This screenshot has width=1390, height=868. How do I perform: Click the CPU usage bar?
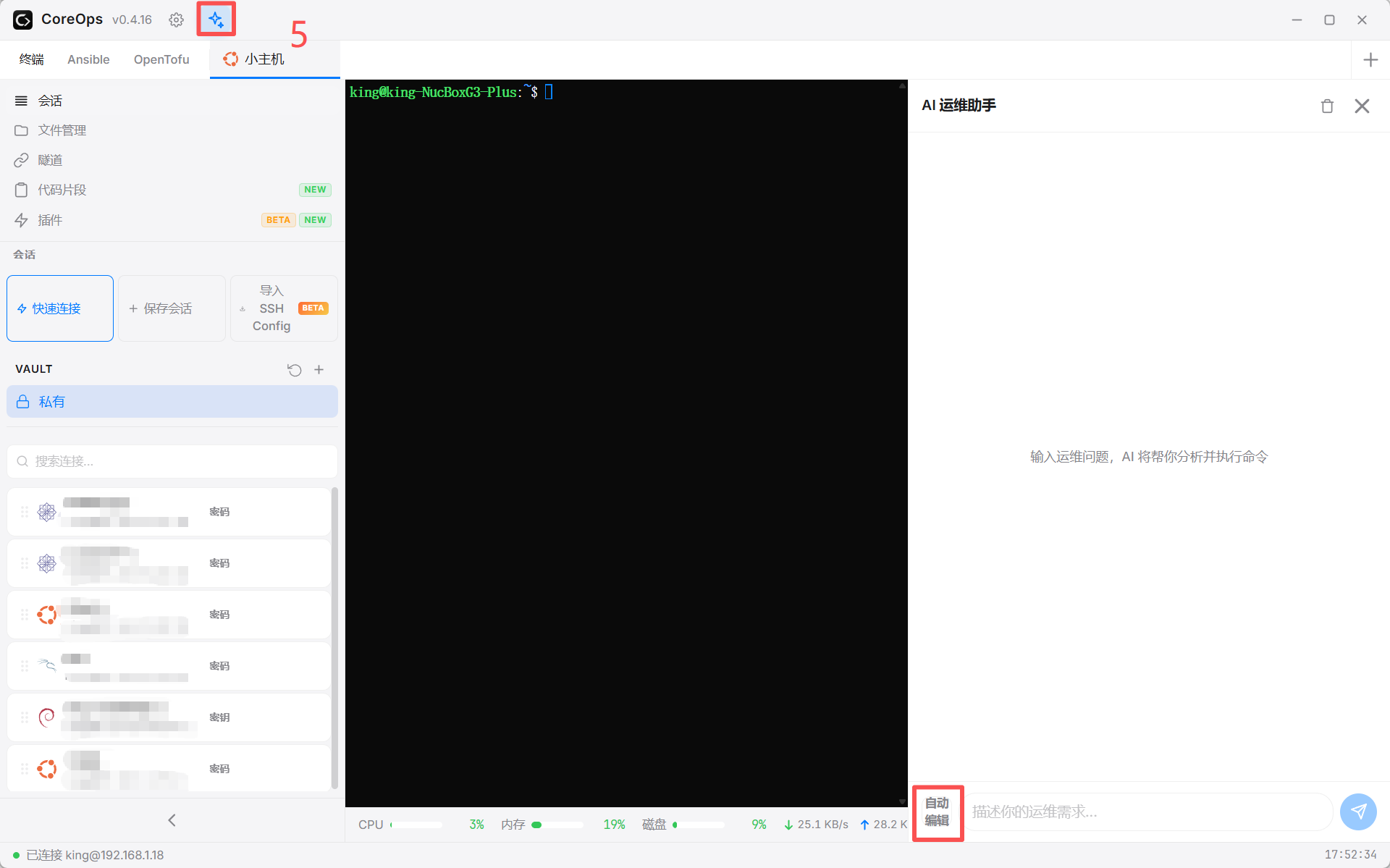(416, 825)
